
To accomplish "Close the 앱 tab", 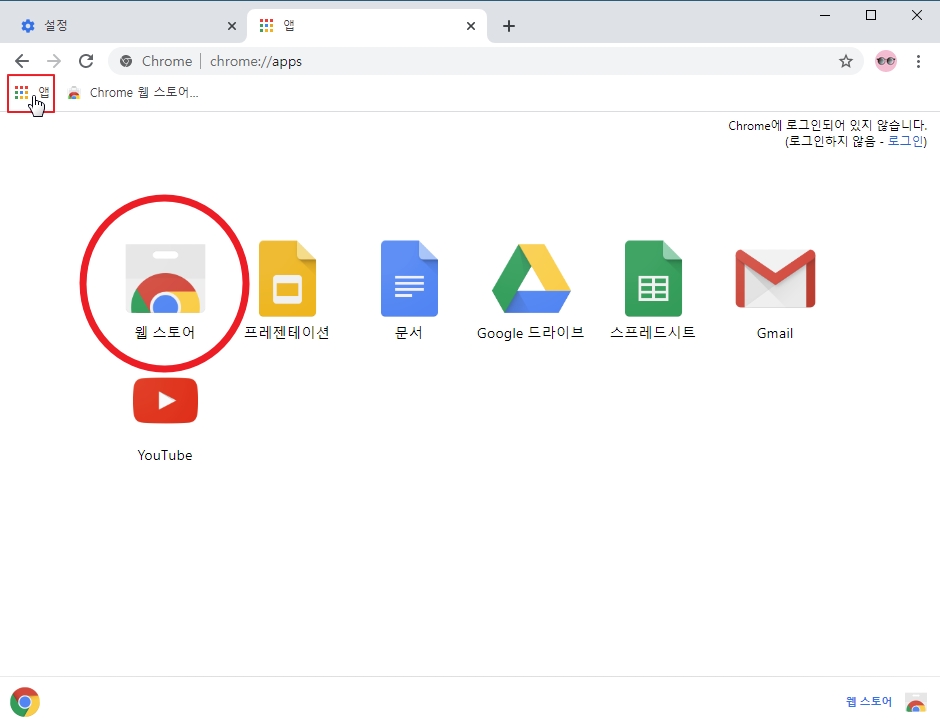I will tap(471, 26).
